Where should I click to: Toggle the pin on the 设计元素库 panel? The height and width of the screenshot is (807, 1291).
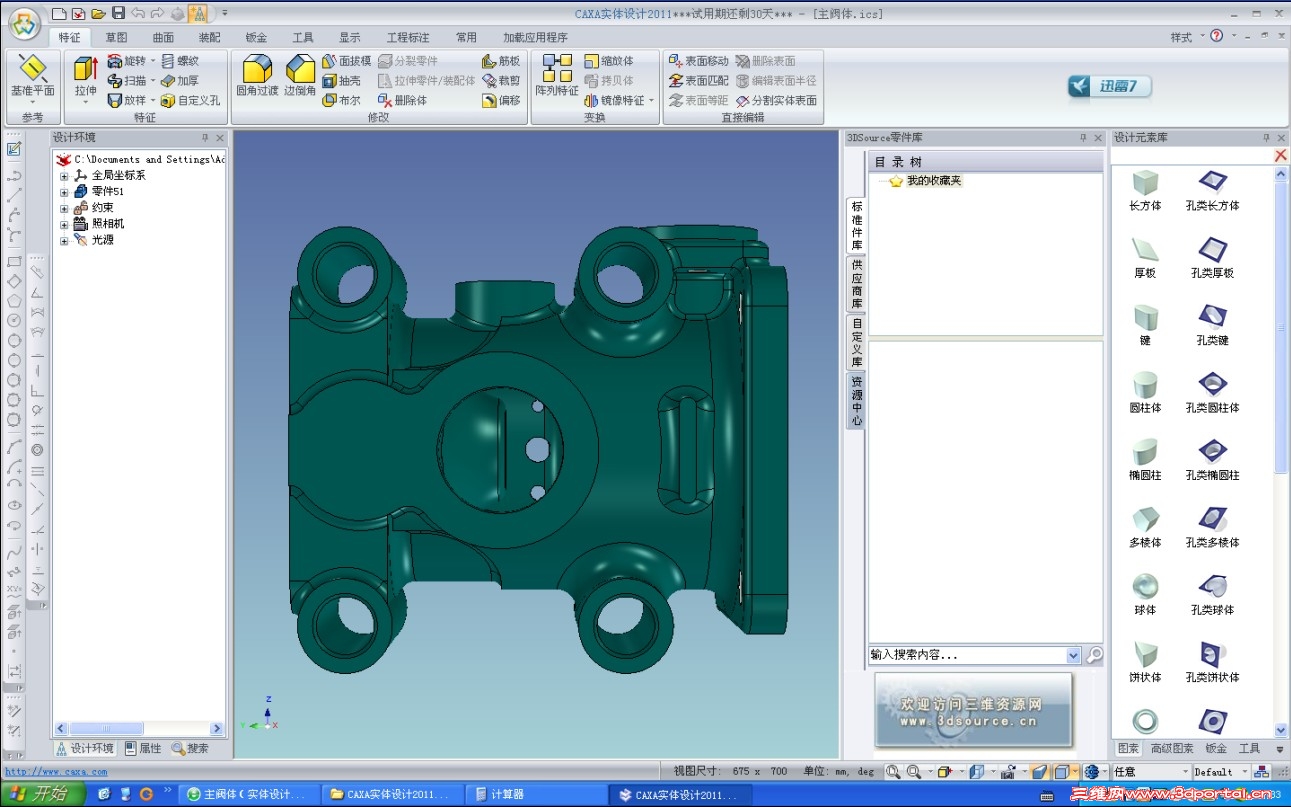point(1266,138)
